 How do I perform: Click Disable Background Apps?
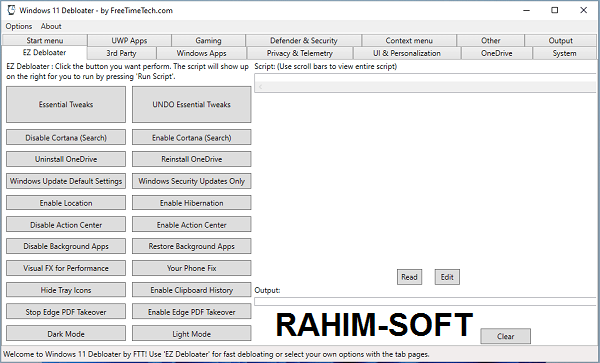pyautogui.click(x=66, y=246)
